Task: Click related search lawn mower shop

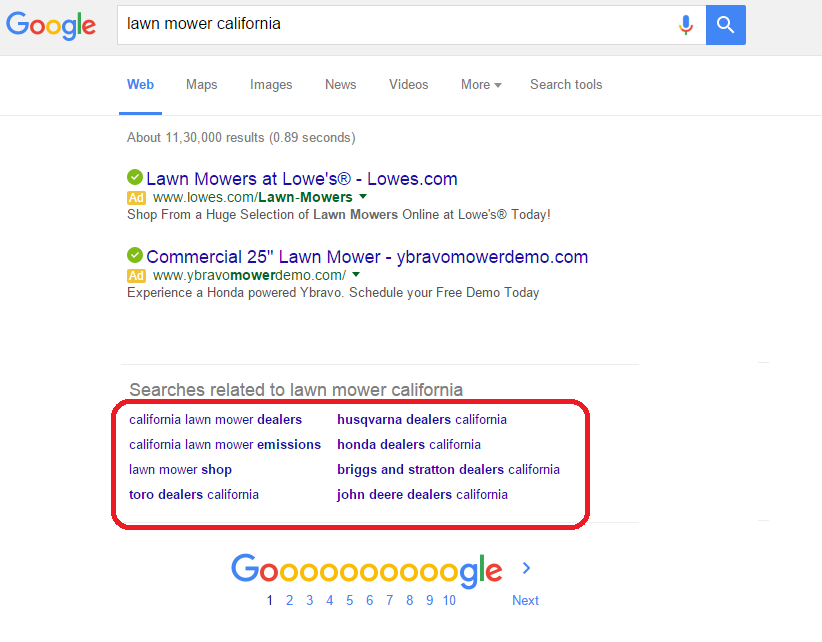Action: (x=180, y=470)
